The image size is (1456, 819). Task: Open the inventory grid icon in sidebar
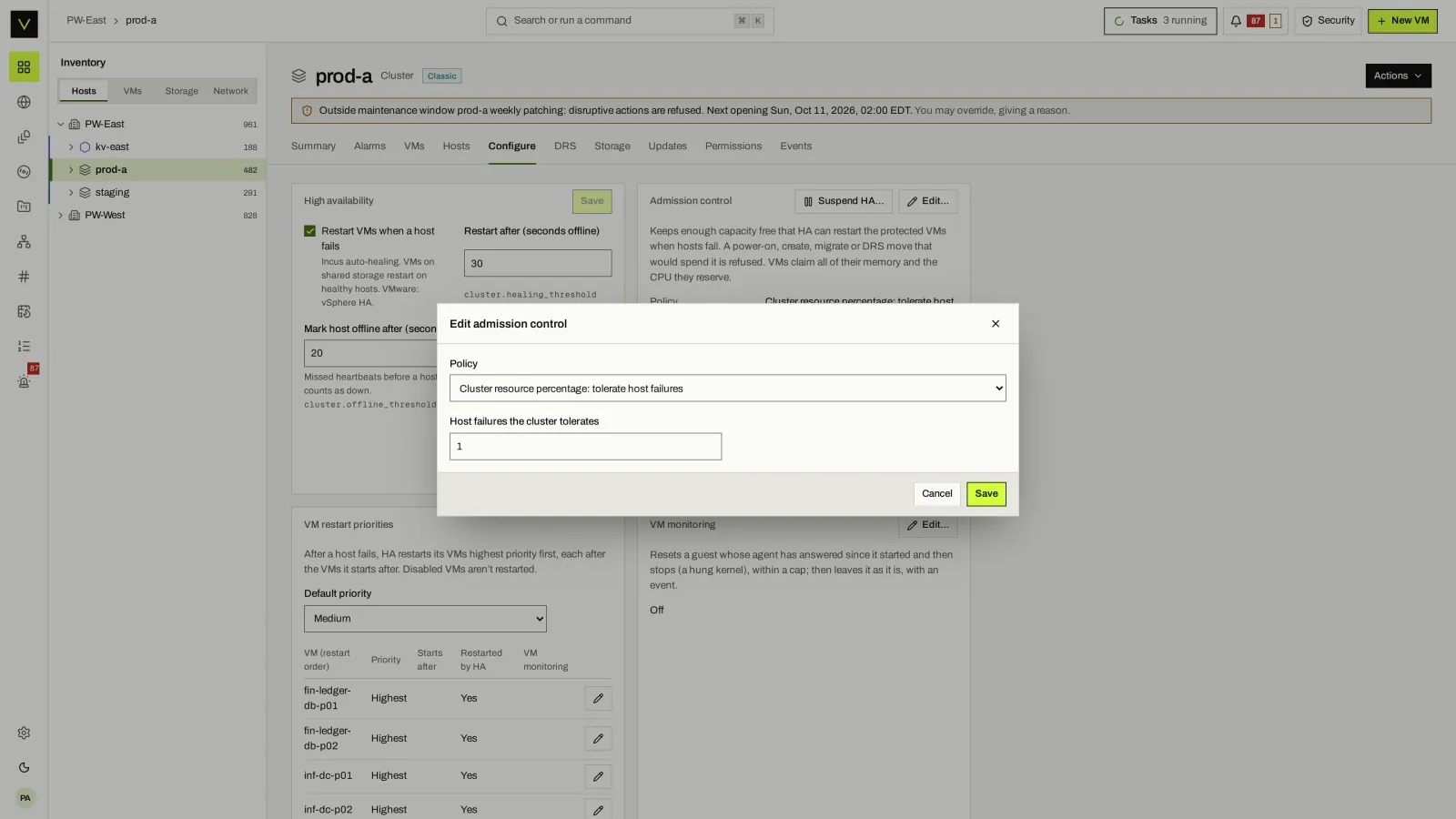pos(24,67)
